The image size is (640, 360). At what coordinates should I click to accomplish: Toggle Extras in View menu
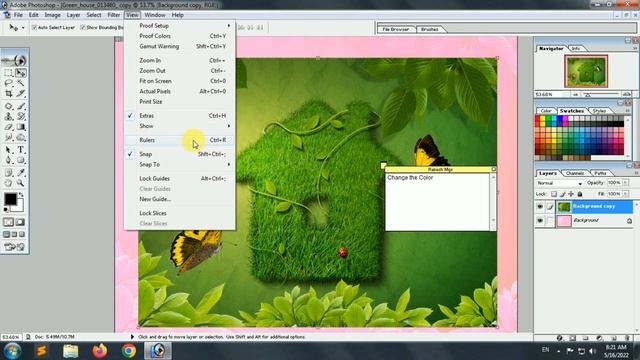click(x=180, y=116)
